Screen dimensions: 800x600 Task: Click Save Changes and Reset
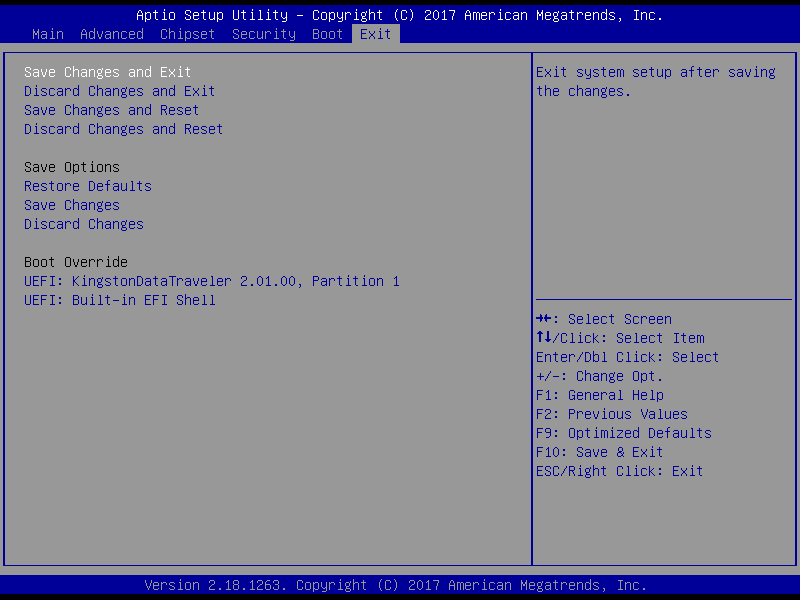(111, 110)
